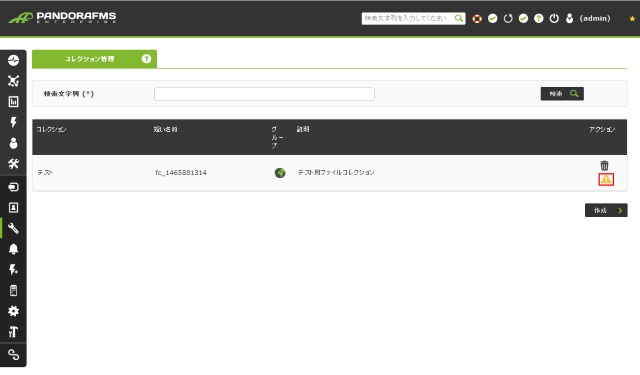
Task: Open the Servers sidebar icon
Action: [x=13, y=291]
